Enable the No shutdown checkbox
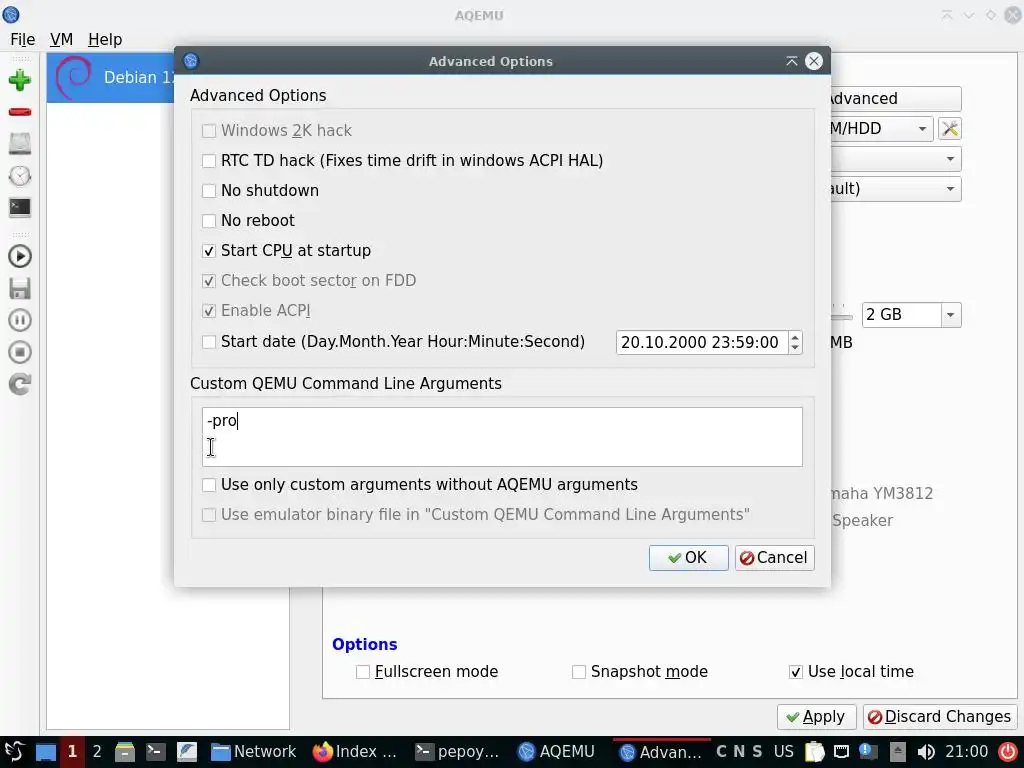This screenshot has width=1024, height=768. click(x=209, y=191)
